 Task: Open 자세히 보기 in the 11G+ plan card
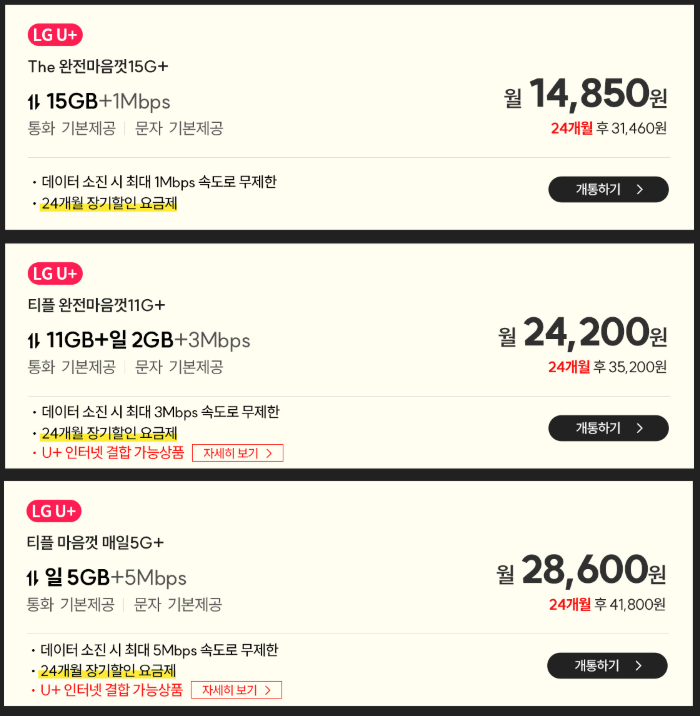(238, 453)
